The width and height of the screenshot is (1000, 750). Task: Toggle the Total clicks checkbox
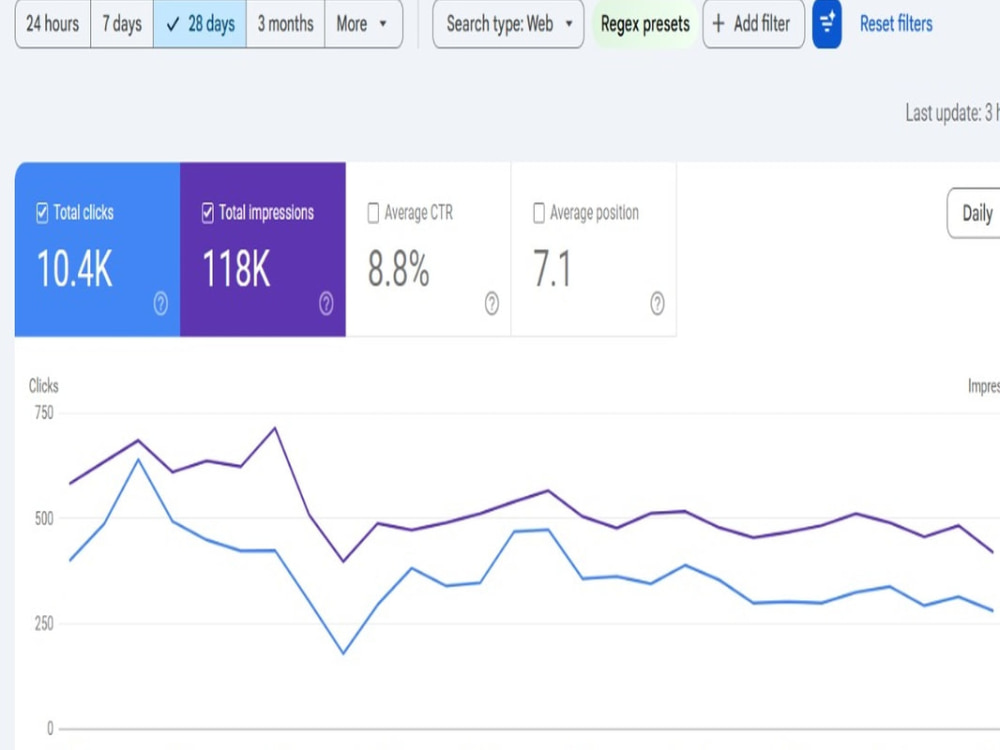(42, 212)
